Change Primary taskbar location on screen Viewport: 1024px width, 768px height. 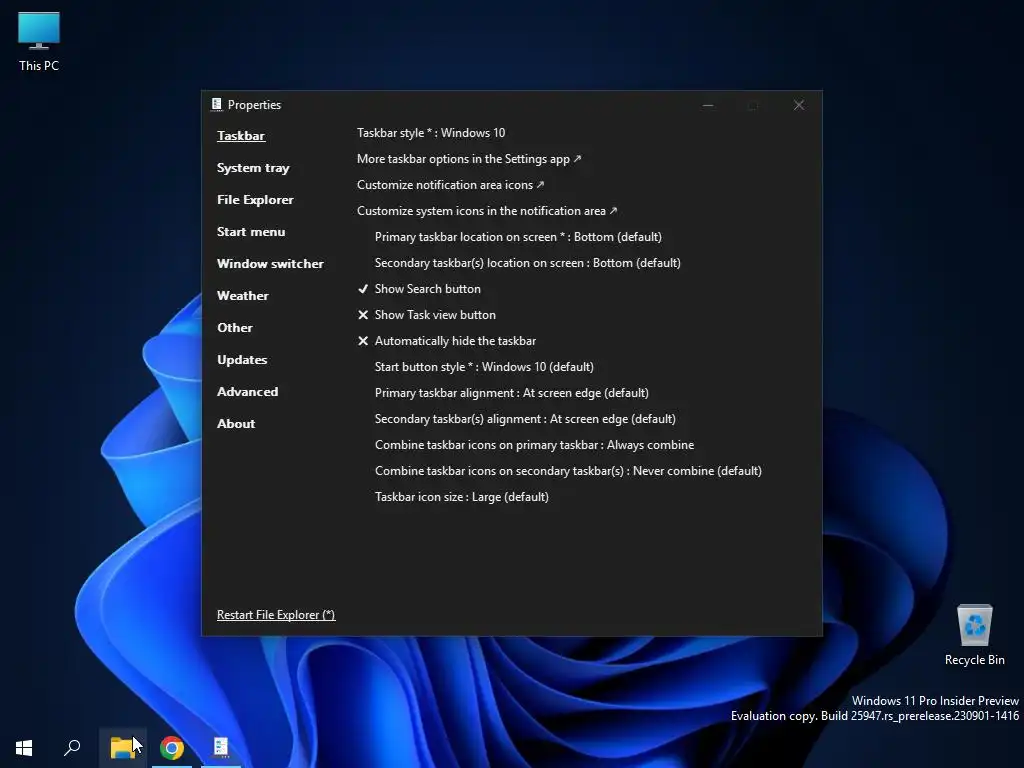tap(518, 236)
